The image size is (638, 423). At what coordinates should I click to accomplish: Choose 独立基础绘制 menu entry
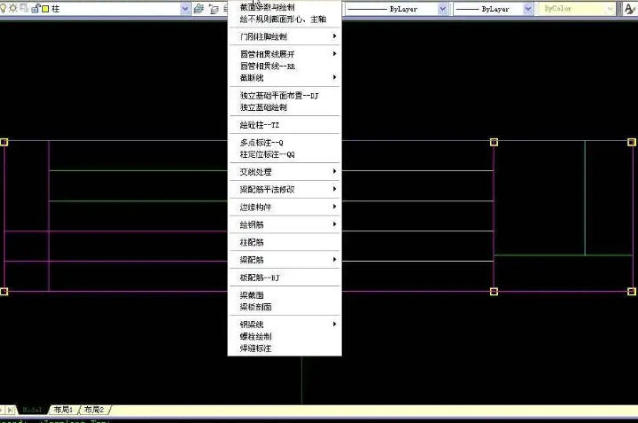(284, 107)
